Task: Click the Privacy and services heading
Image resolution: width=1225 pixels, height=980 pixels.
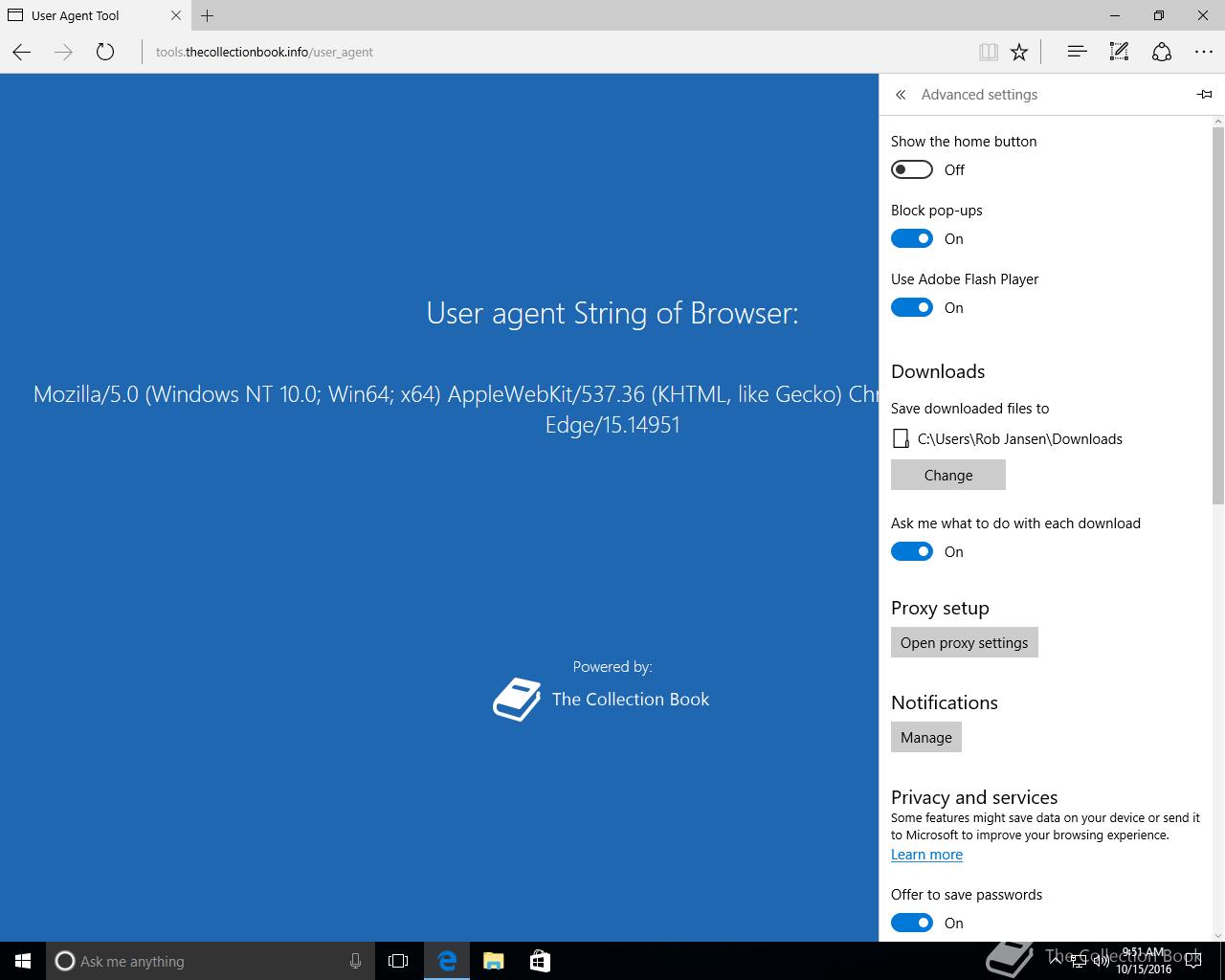Action: (x=974, y=797)
